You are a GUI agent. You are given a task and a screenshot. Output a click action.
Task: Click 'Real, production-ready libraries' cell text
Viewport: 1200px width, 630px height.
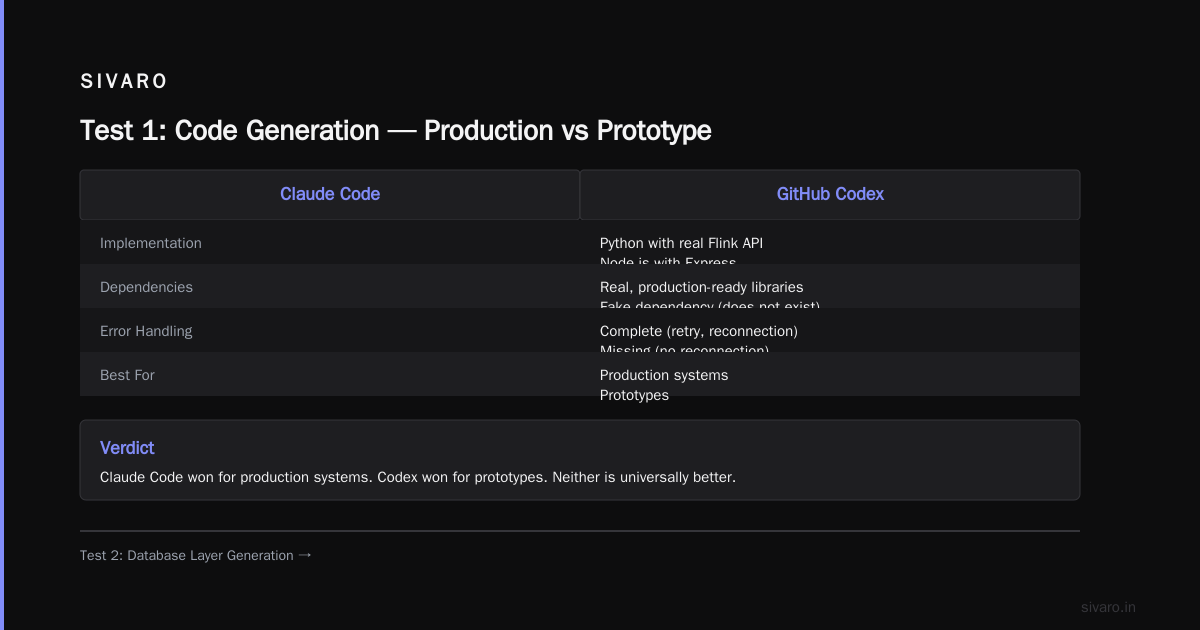(x=701, y=287)
